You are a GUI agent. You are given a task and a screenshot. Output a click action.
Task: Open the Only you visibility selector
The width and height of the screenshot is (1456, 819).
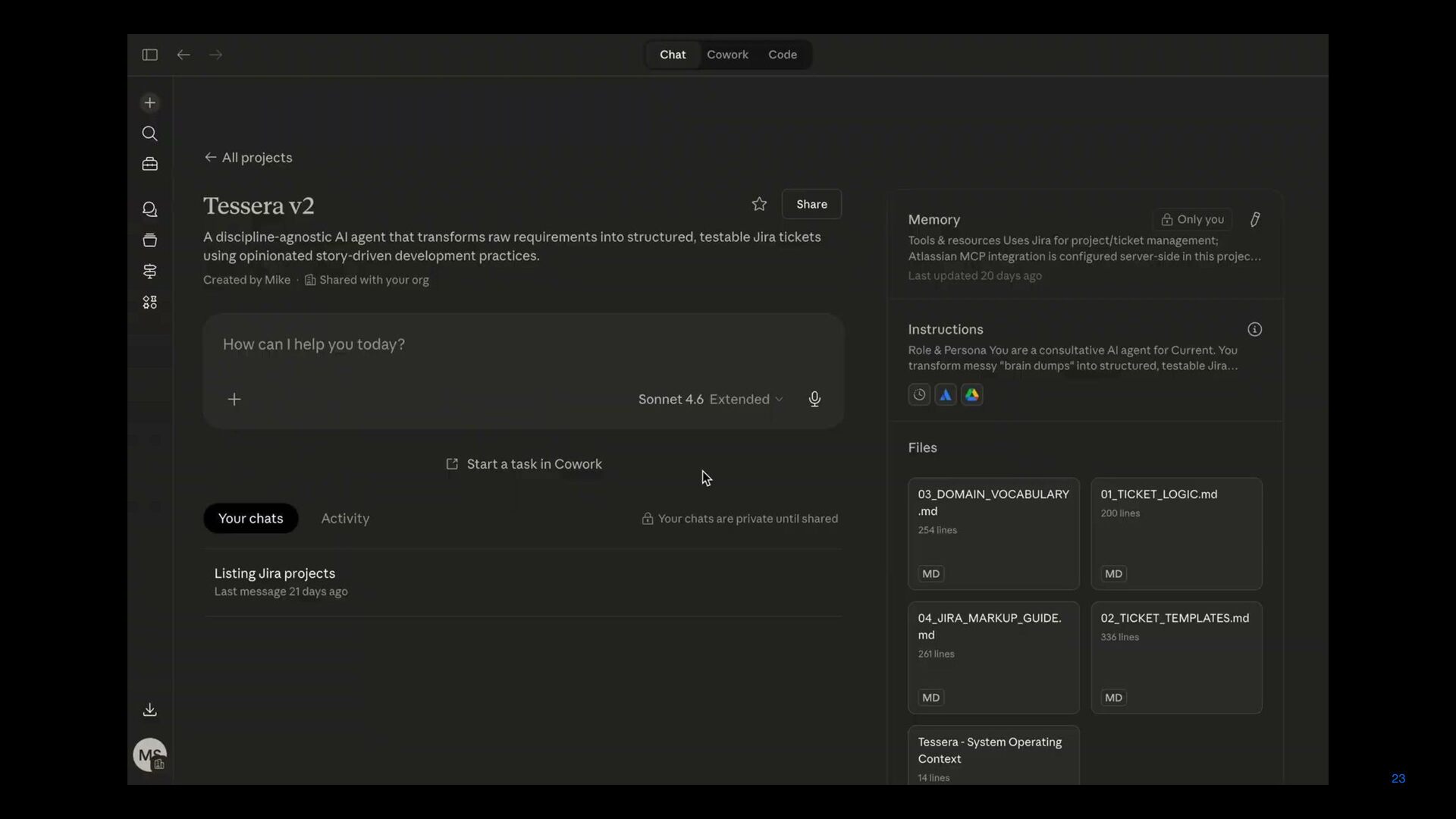pos(1192,219)
